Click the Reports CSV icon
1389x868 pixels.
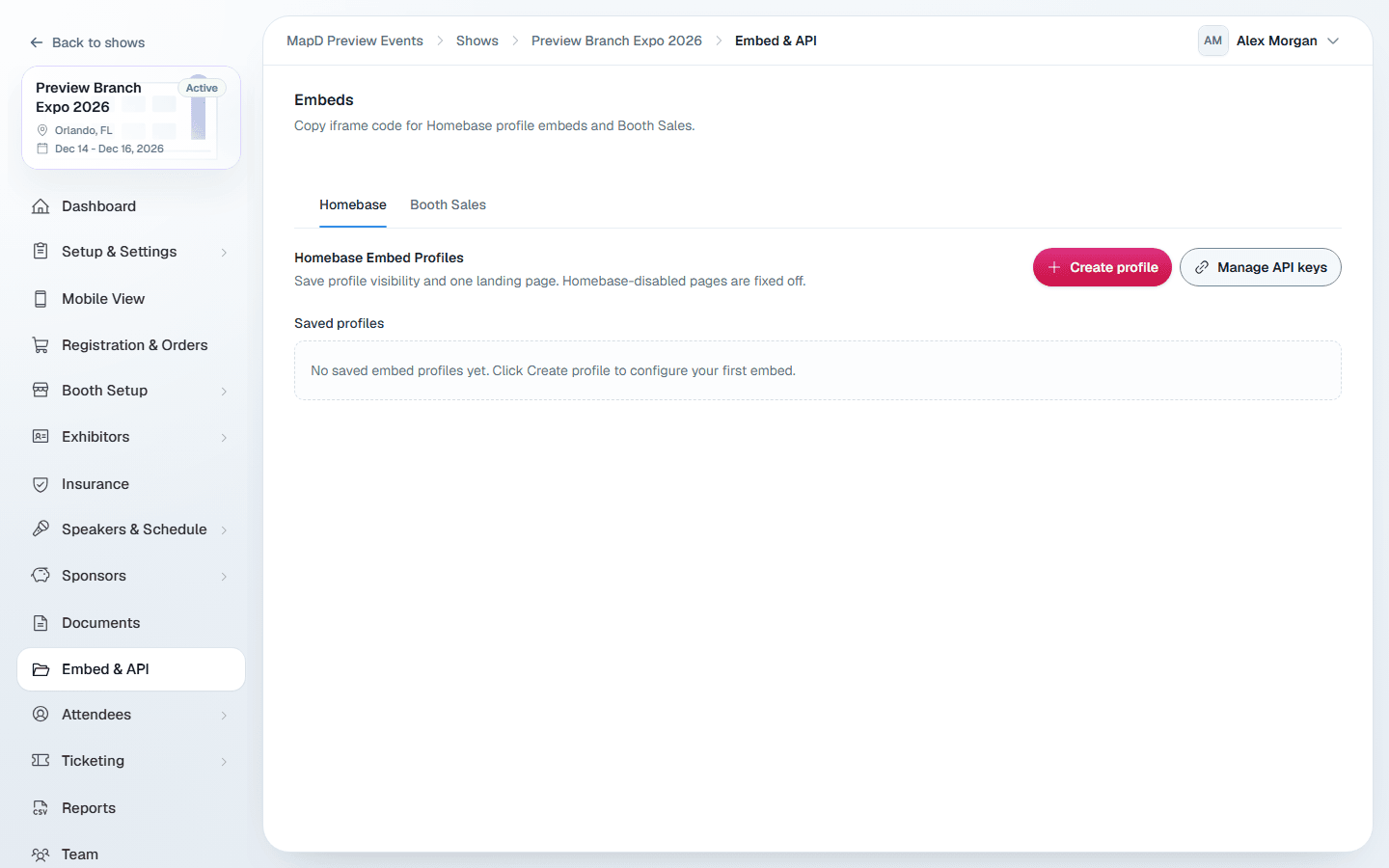41,808
